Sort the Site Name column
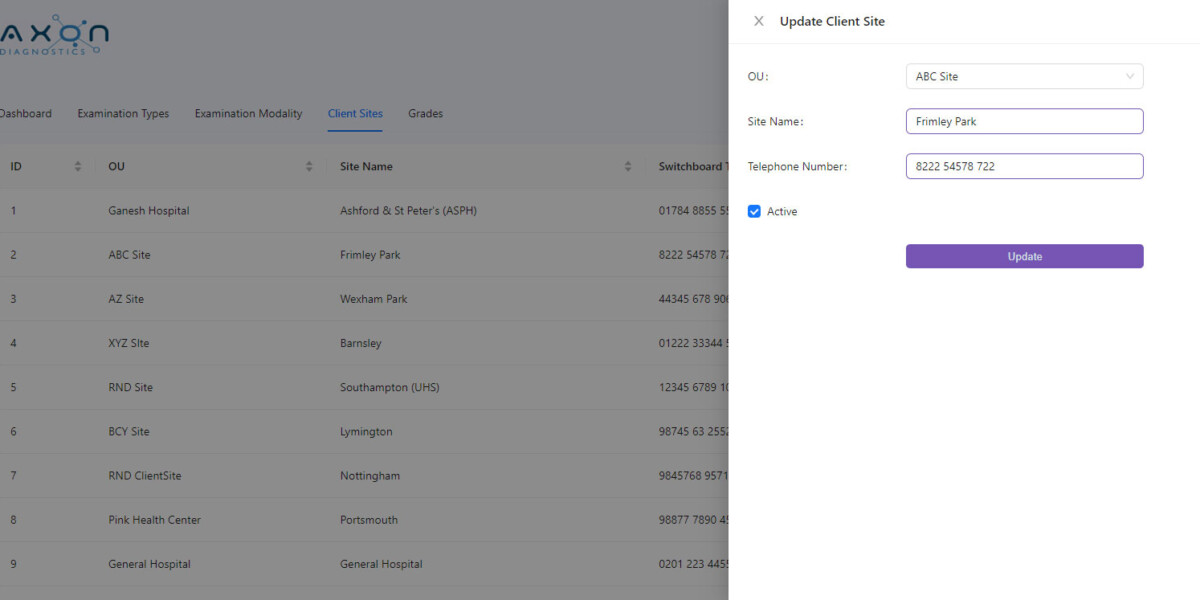 click(x=627, y=166)
